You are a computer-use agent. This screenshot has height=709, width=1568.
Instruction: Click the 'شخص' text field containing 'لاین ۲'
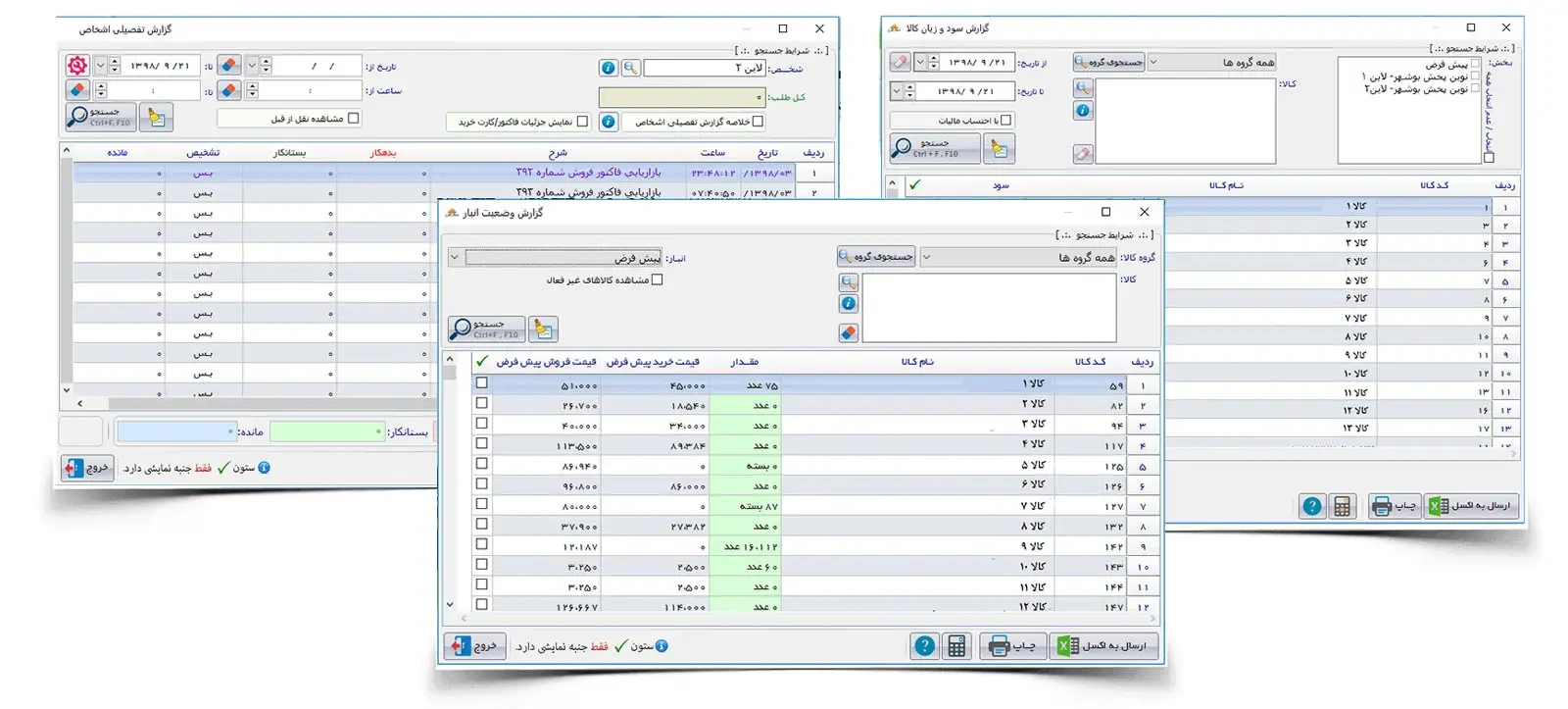(x=704, y=68)
